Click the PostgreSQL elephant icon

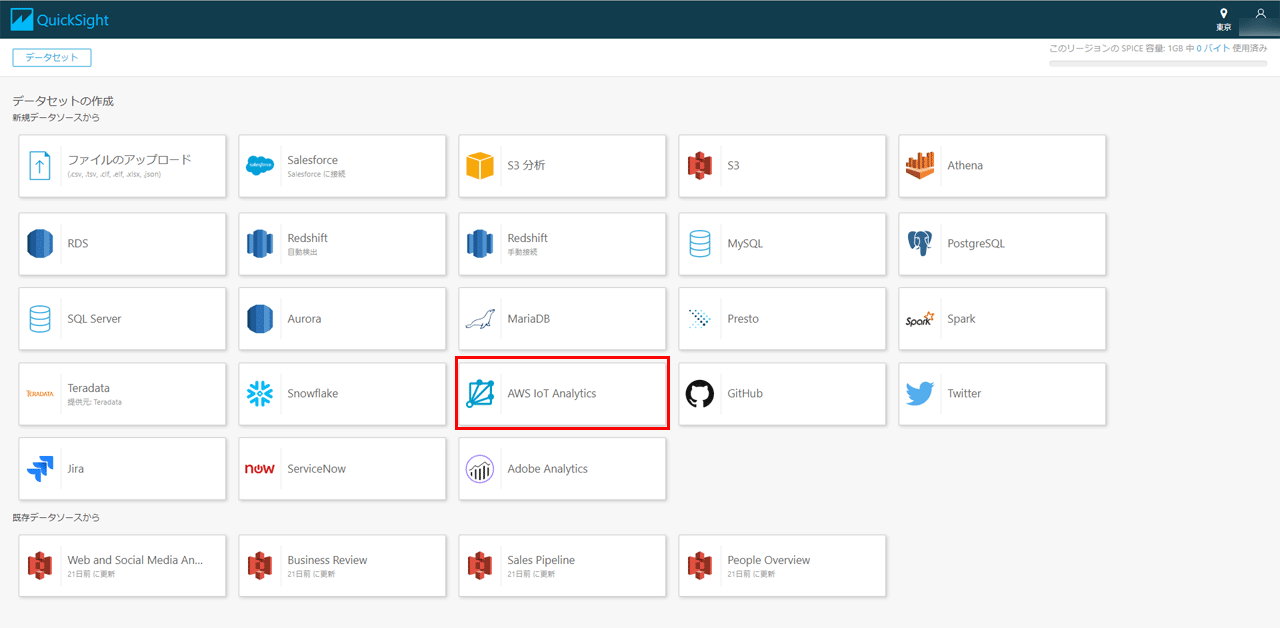click(919, 243)
